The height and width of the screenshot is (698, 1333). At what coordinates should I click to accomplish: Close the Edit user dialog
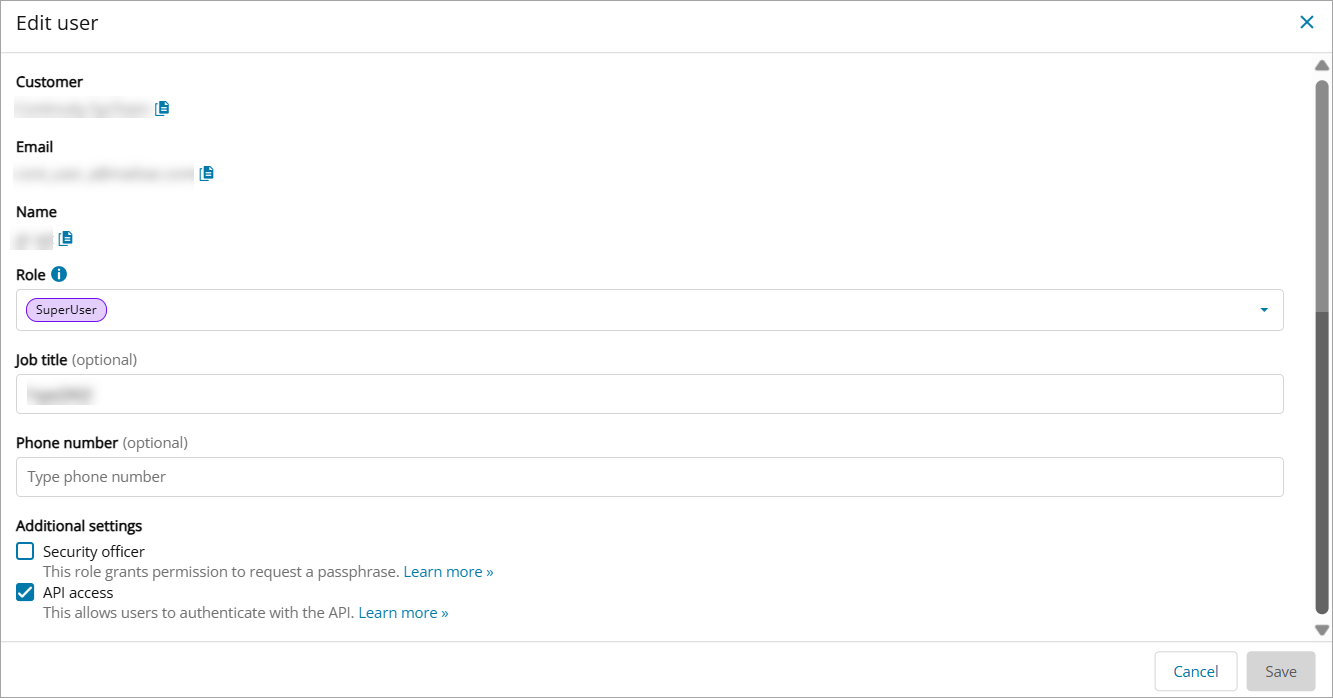pos(1306,22)
